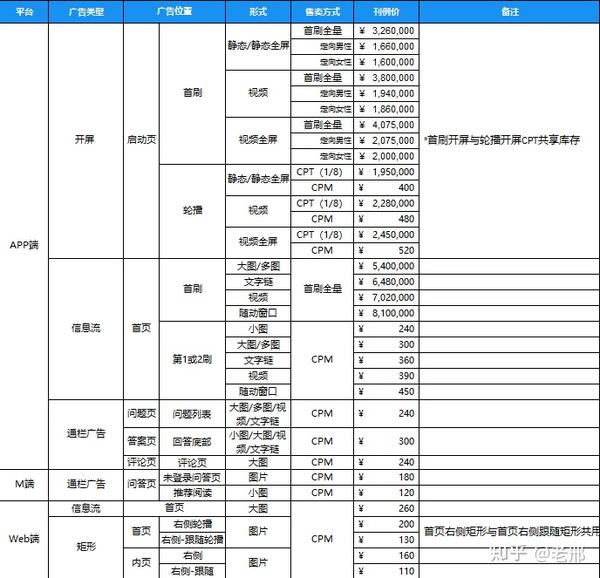The height and width of the screenshot is (578, 600).
Task: Select the 售卖方式 header cell
Action: 322,11
